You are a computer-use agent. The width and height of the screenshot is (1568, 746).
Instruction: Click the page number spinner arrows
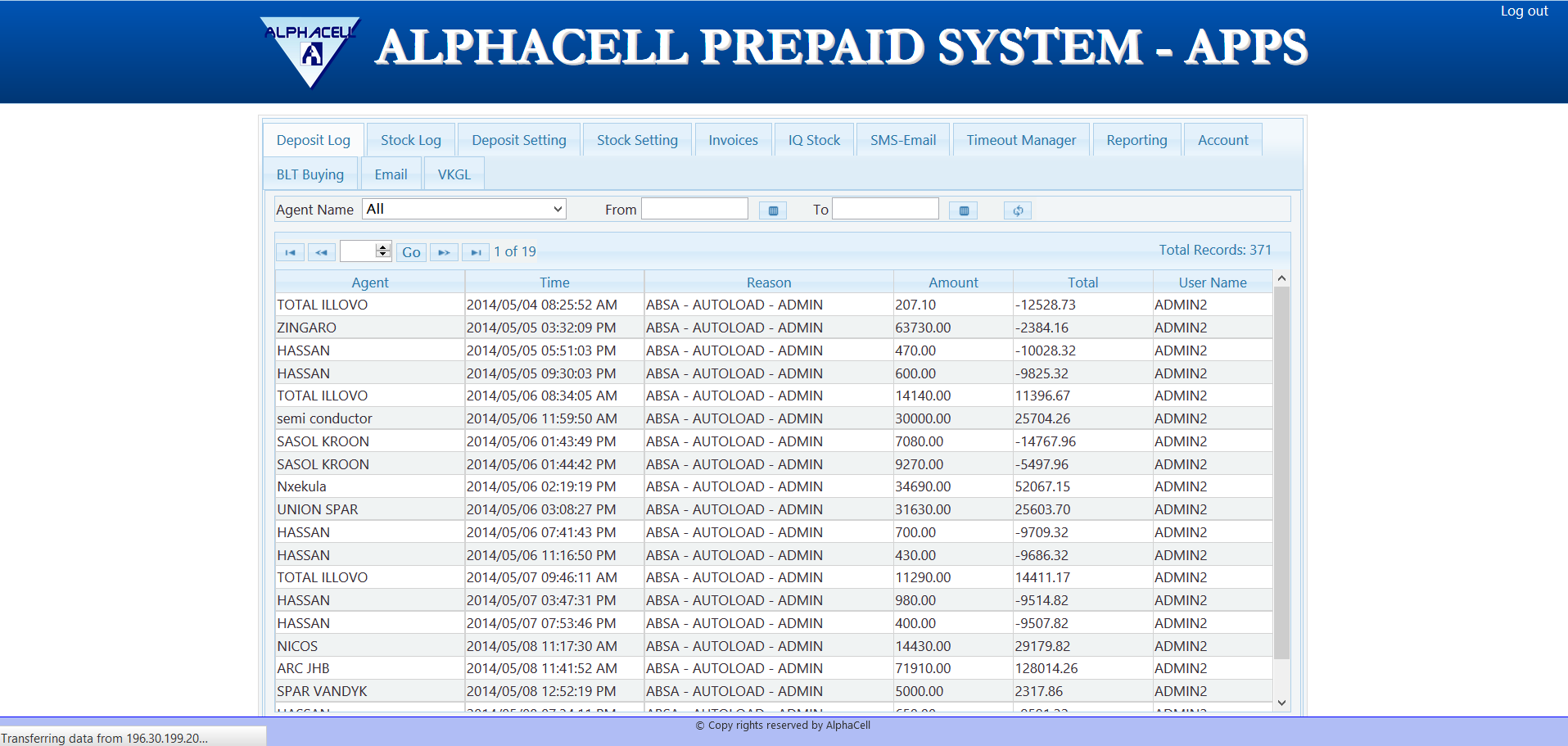click(382, 251)
